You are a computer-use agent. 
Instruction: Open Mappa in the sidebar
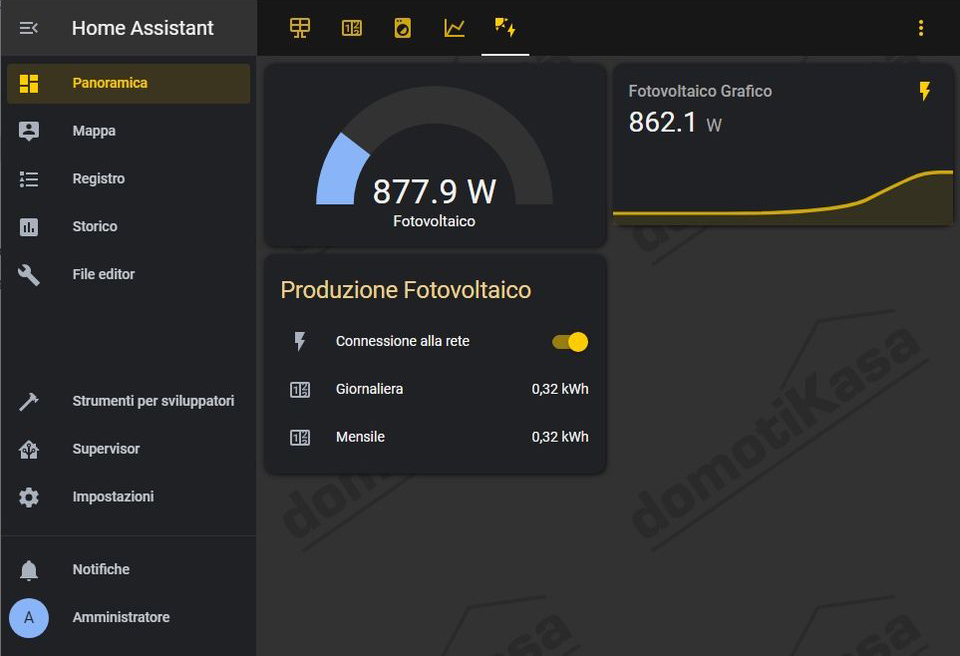click(129, 131)
